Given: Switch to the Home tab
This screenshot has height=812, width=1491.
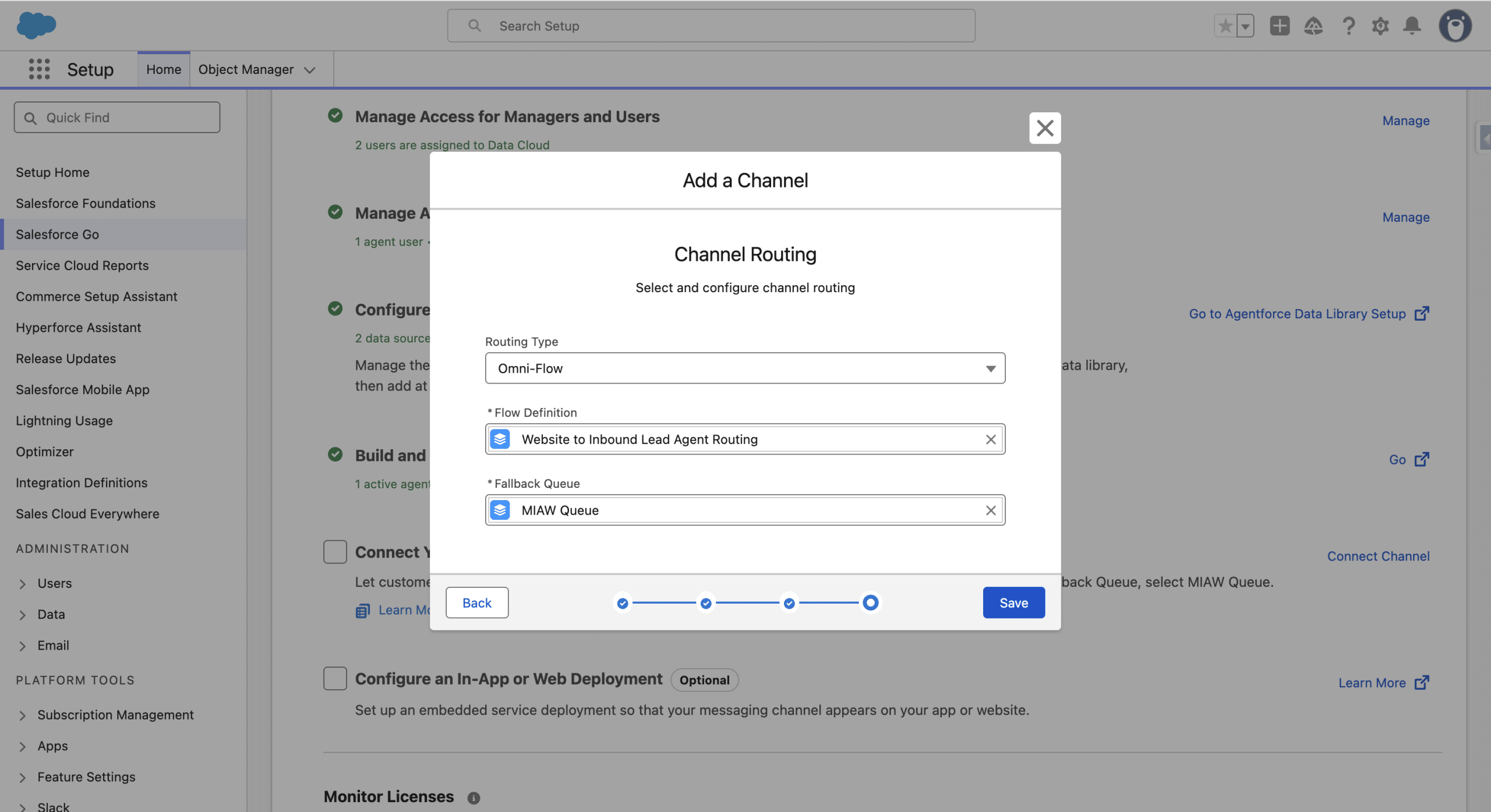Looking at the screenshot, I should click(x=164, y=69).
